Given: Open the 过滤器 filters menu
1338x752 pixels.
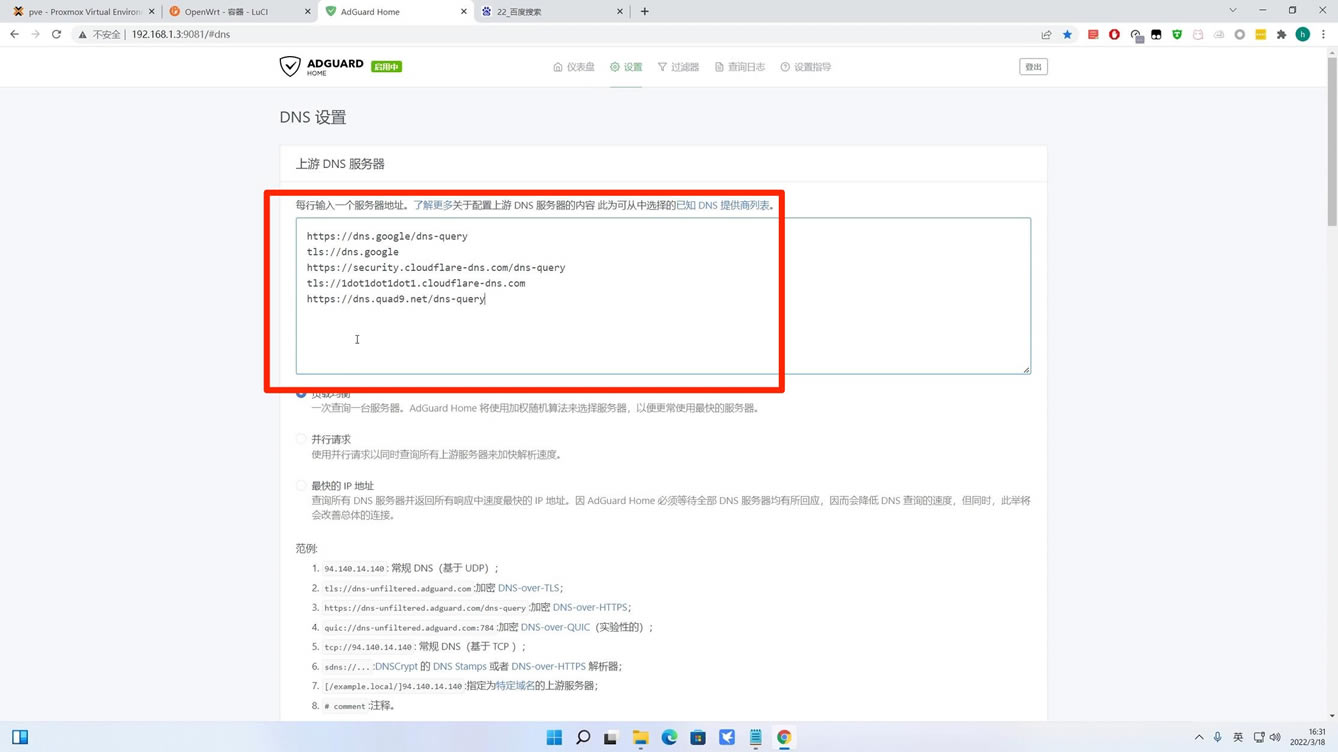Looking at the screenshot, I should click(x=678, y=67).
